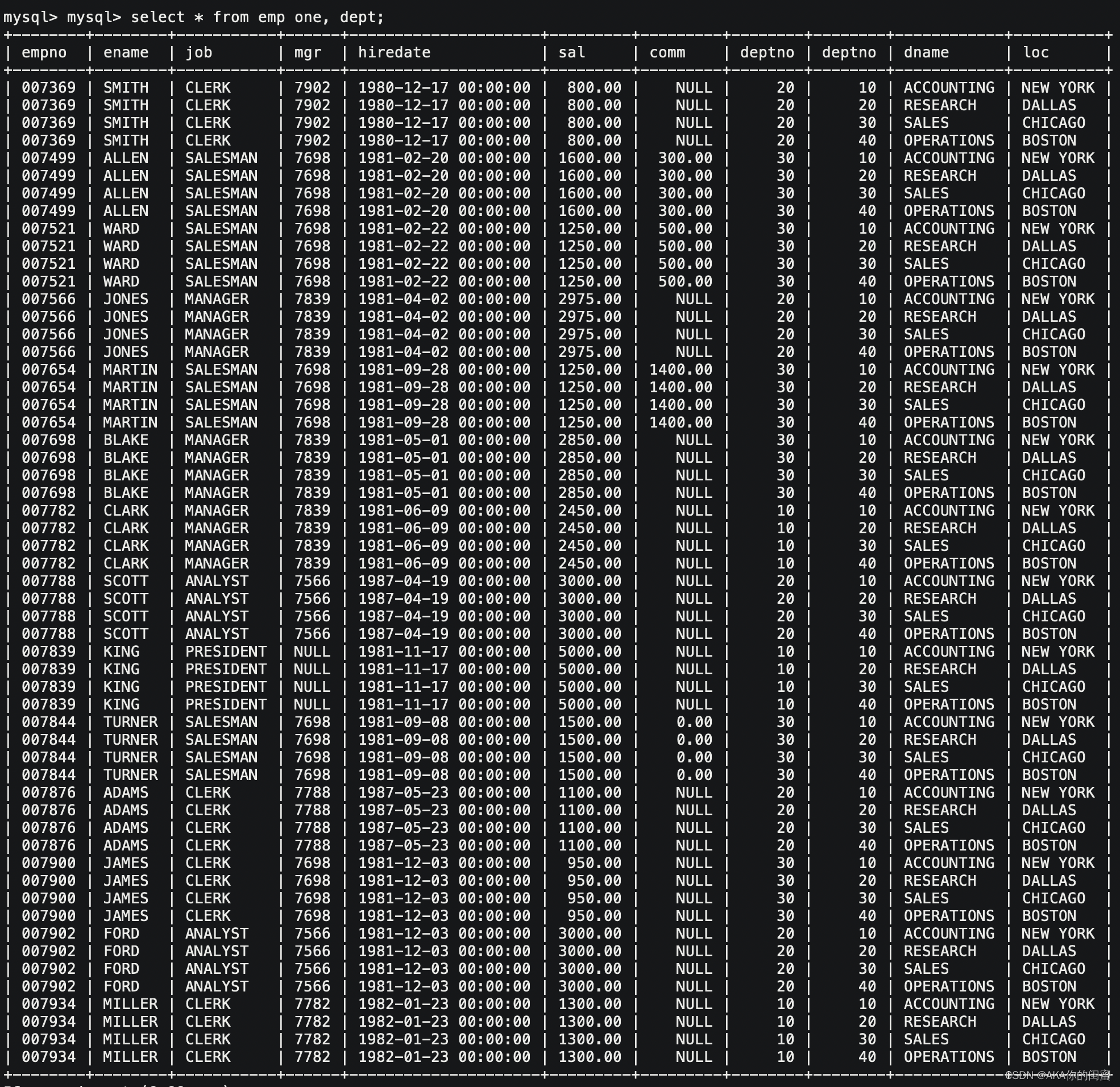Screen dimensions: 1120x1087
Task: Click the loc column header
Action: click(1035, 52)
